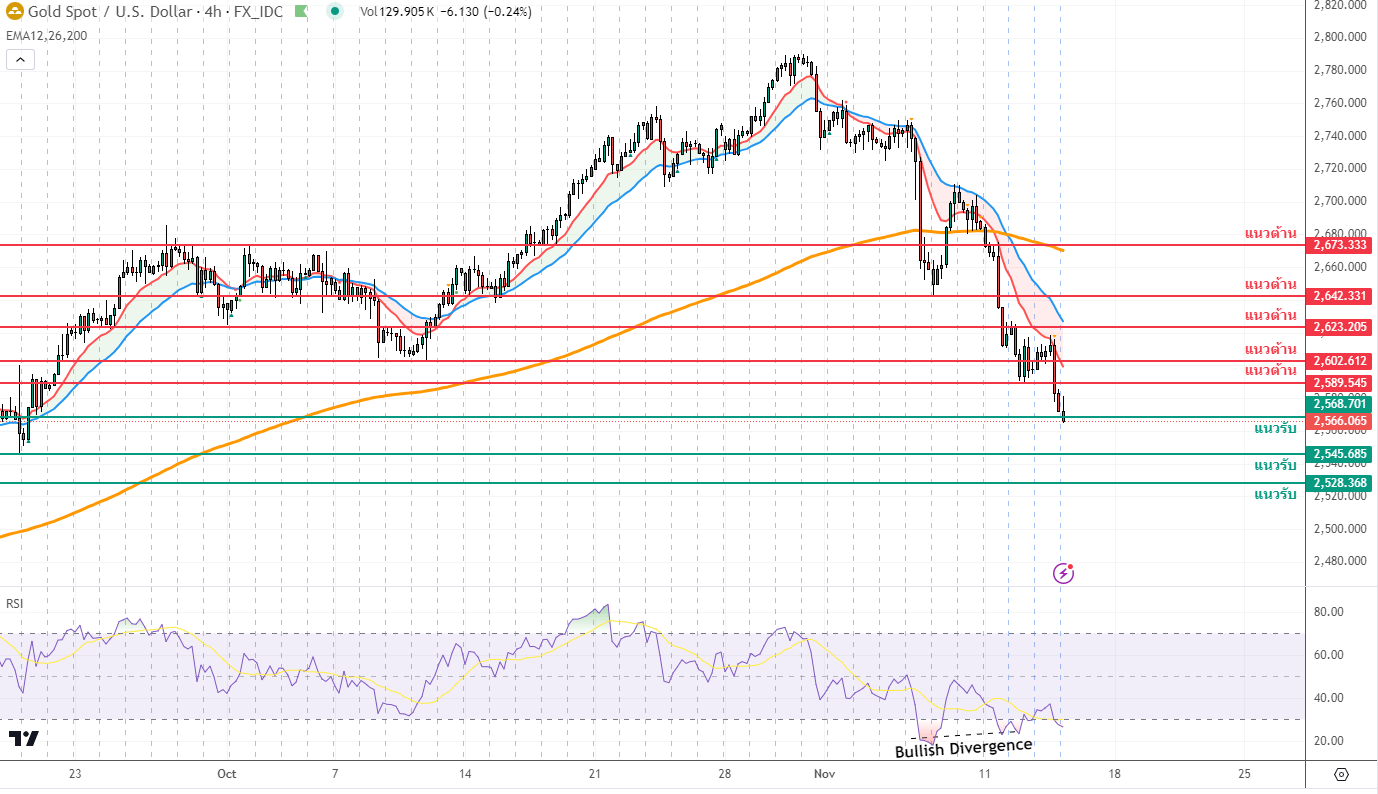This screenshot has height=794, width=1378.
Task: Click the gold bars symbol icon
Action: [13, 12]
